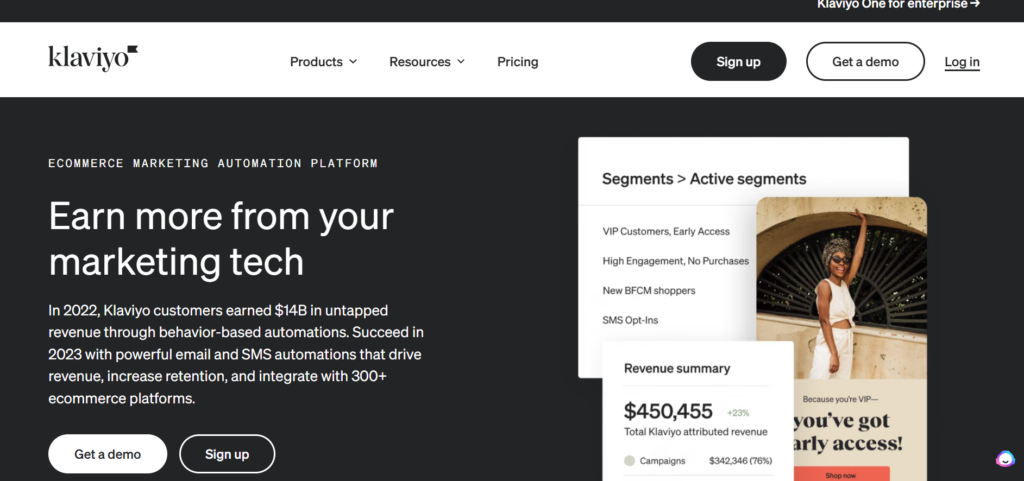The image size is (1024, 481).
Task: Go to the Pricing page
Action: coord(517,62)
